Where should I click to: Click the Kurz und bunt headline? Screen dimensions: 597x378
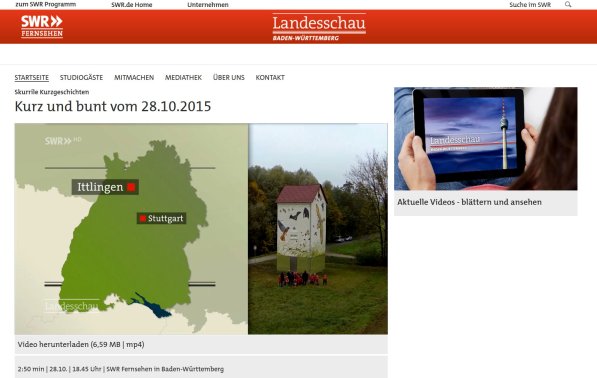click(113, 106)
